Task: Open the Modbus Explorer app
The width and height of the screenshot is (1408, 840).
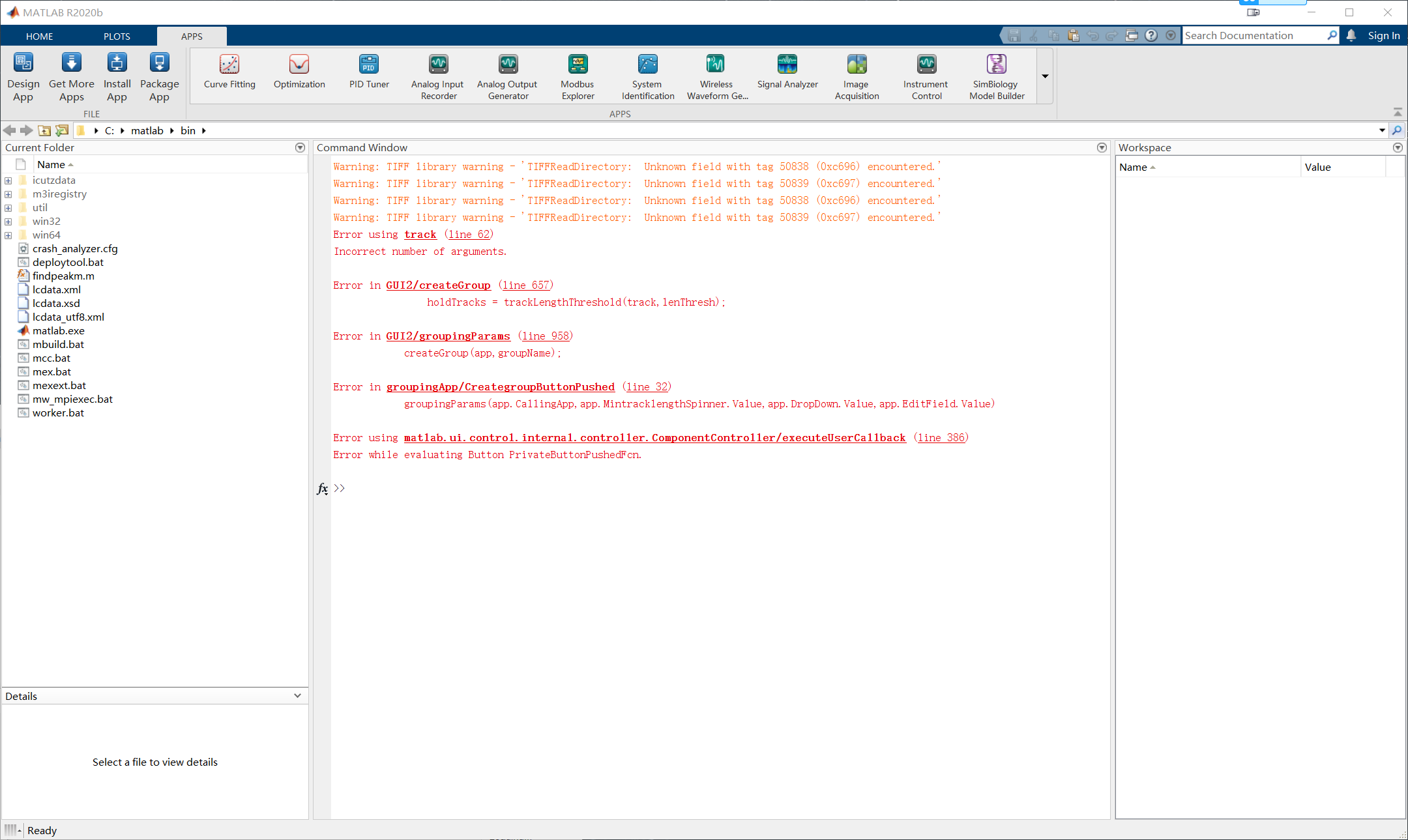Action: click(577, 75)
